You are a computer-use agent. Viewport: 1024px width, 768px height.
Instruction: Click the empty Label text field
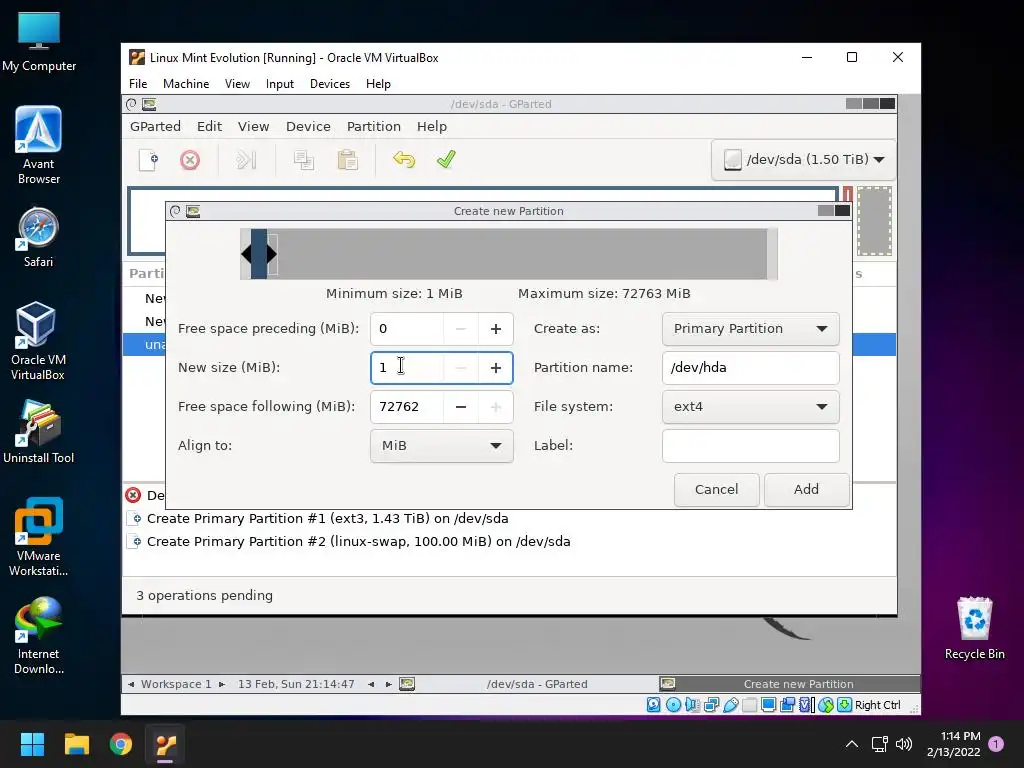pos(750,445)
